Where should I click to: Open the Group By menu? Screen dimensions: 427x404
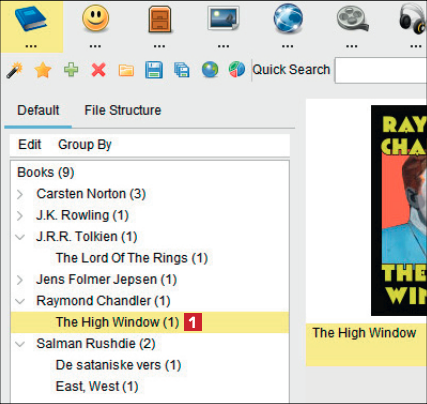(85, 145)
